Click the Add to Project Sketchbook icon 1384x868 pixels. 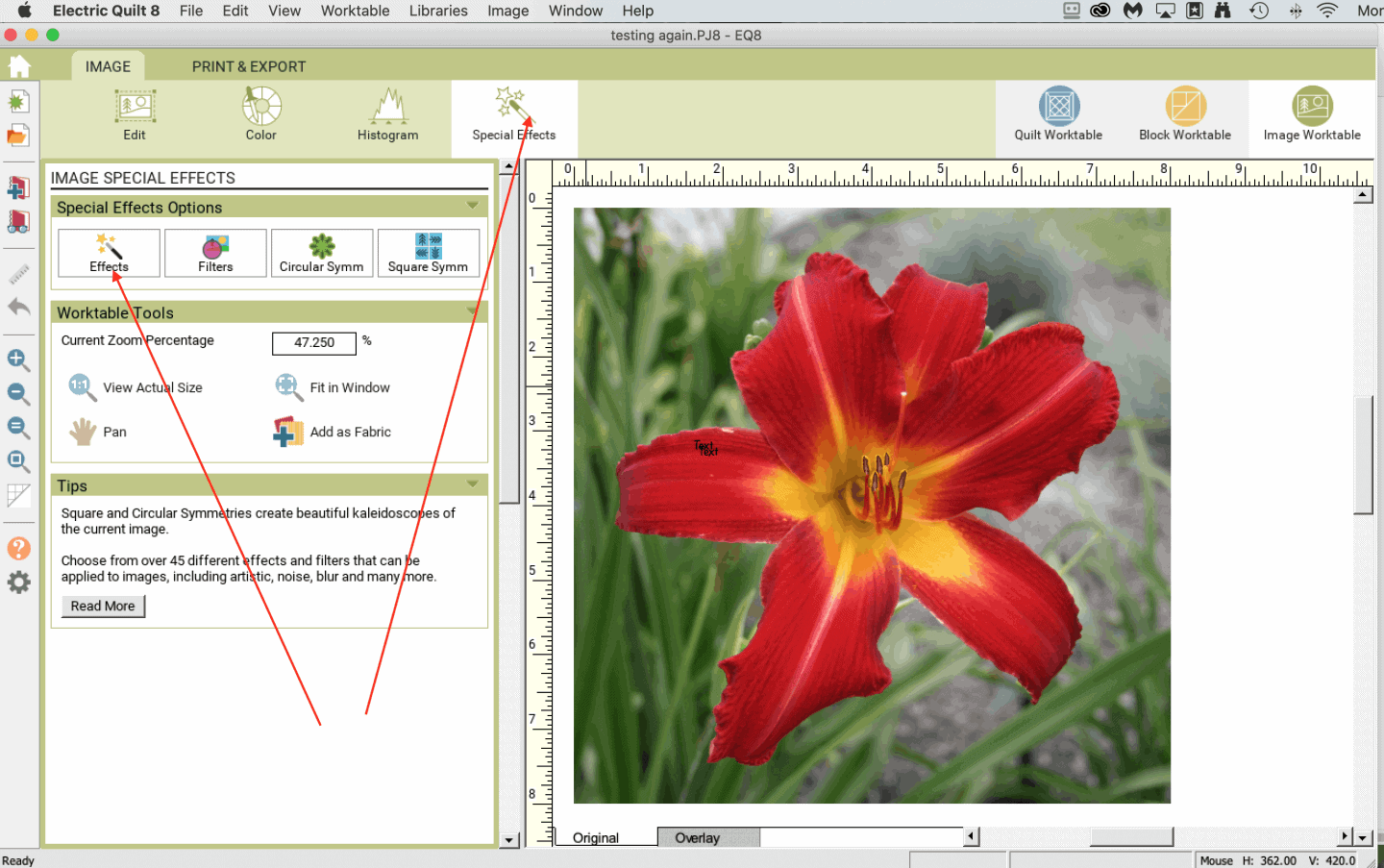pyautogui.click(x=18, y=186)
